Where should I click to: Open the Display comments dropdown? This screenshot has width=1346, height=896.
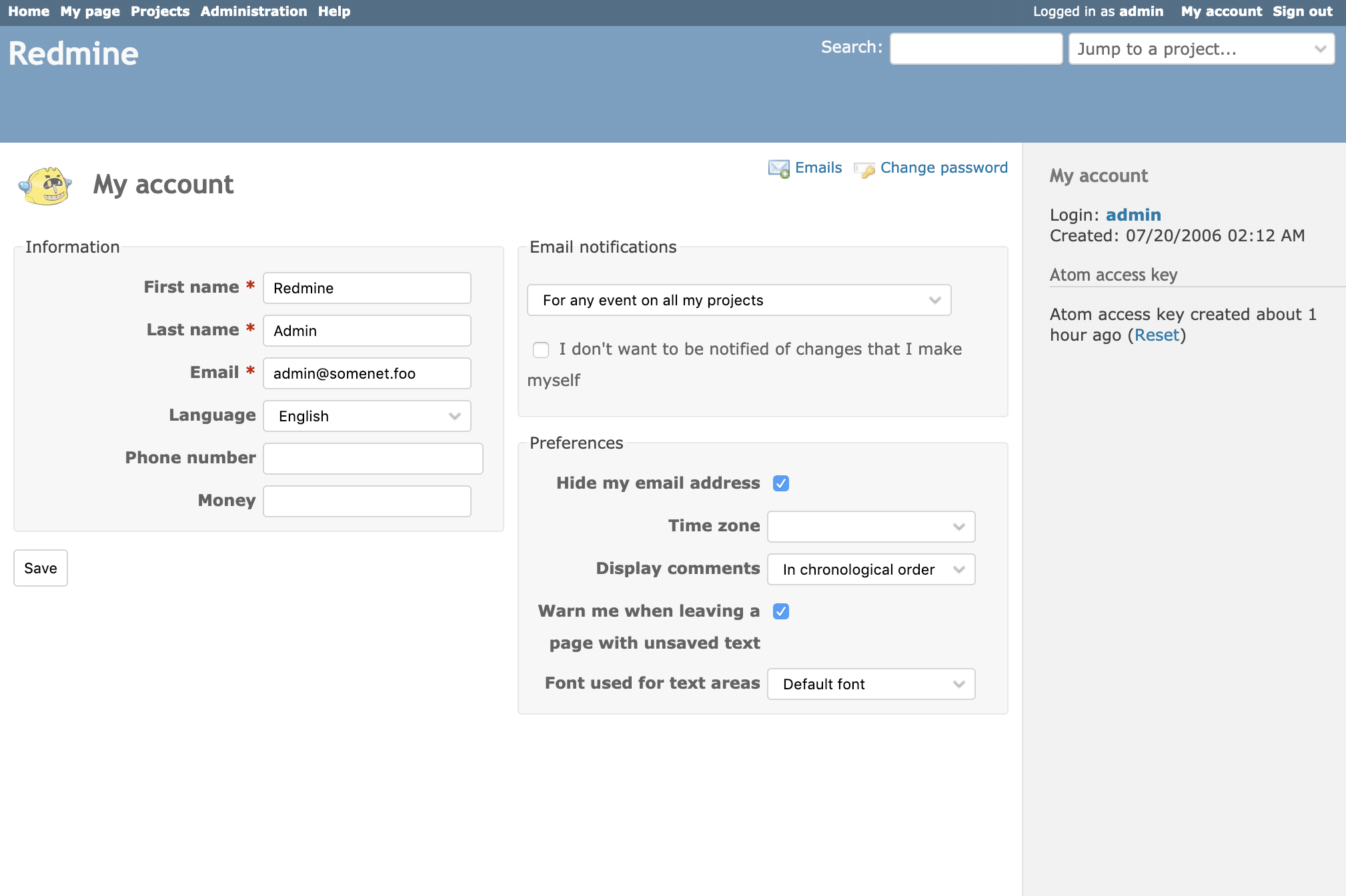(x=871, y=569)
